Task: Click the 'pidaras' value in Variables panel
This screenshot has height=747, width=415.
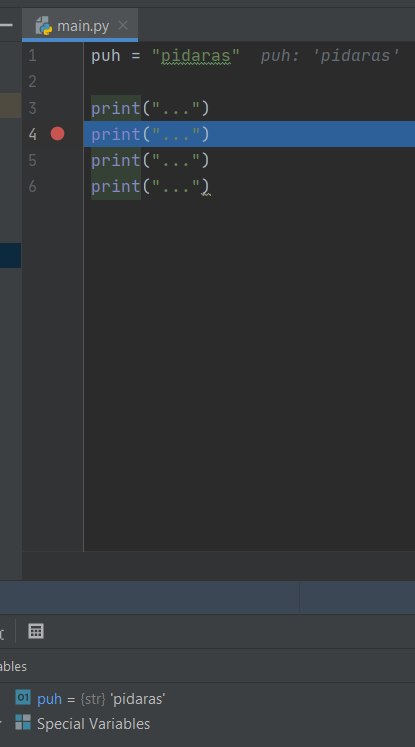Action: coord(138,699)
